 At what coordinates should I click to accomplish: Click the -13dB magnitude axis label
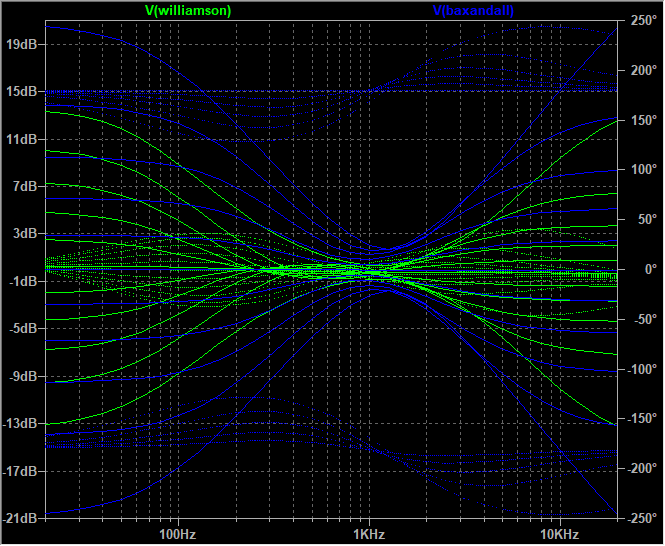point(20,423)
